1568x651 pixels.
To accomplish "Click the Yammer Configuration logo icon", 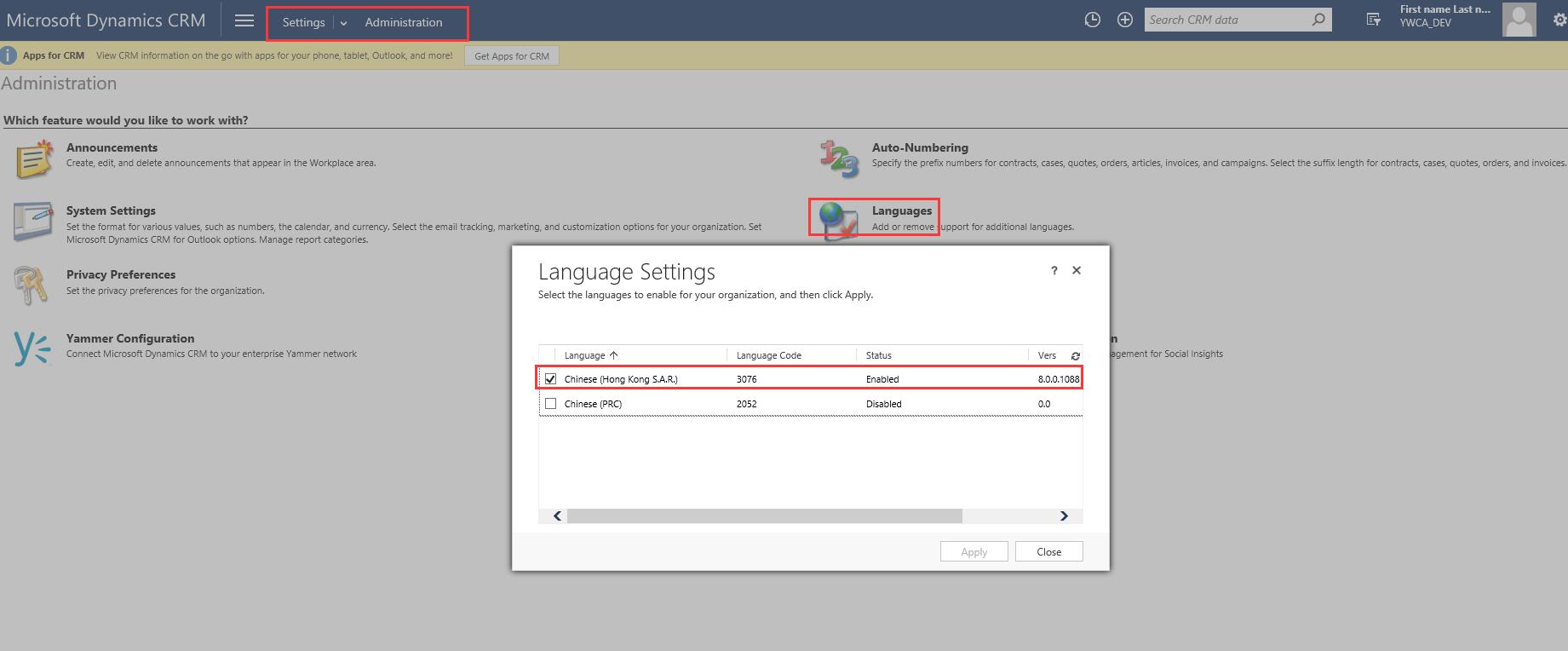I will pos(32,349).
